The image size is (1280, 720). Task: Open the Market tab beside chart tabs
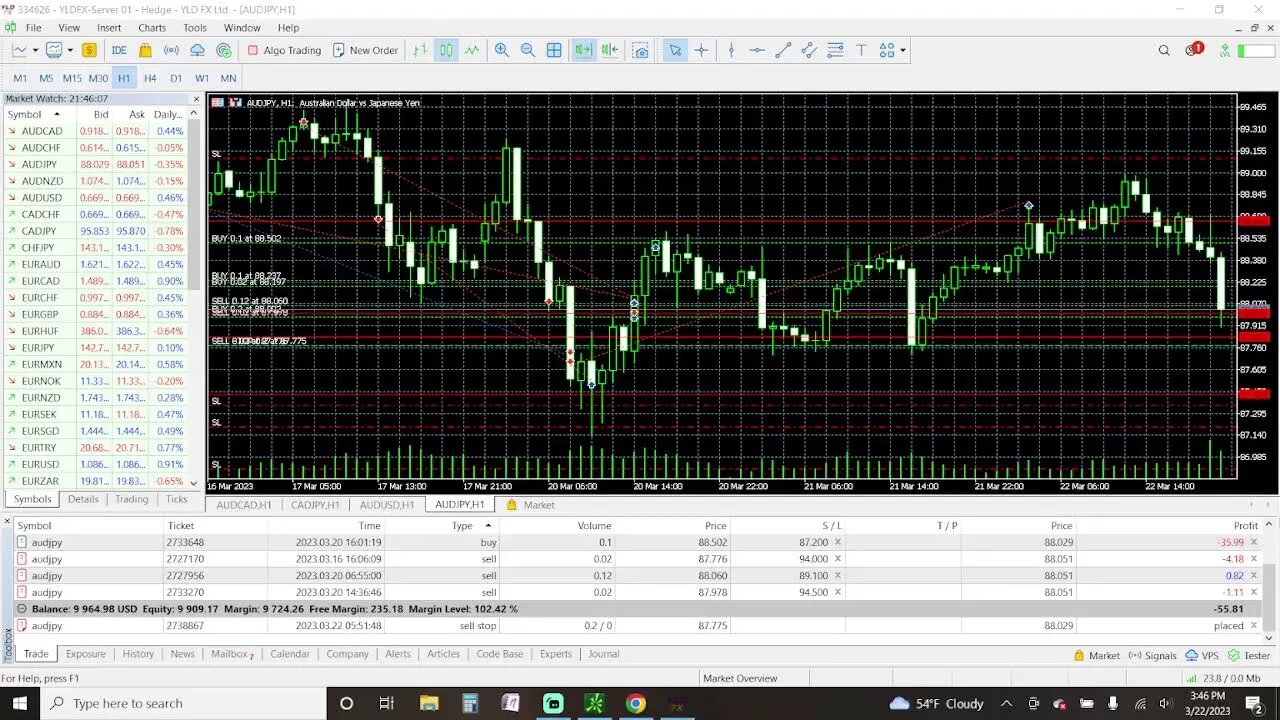[530, 505]
